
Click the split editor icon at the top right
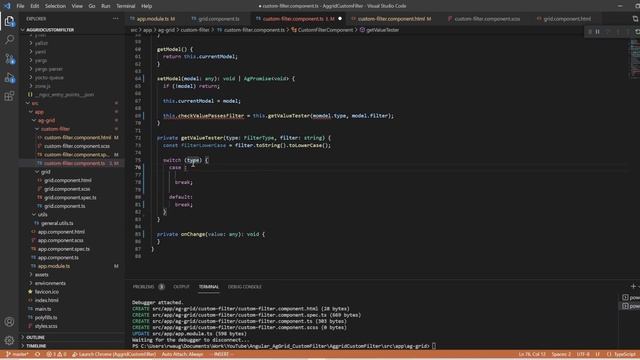click(x=636, y=19)
